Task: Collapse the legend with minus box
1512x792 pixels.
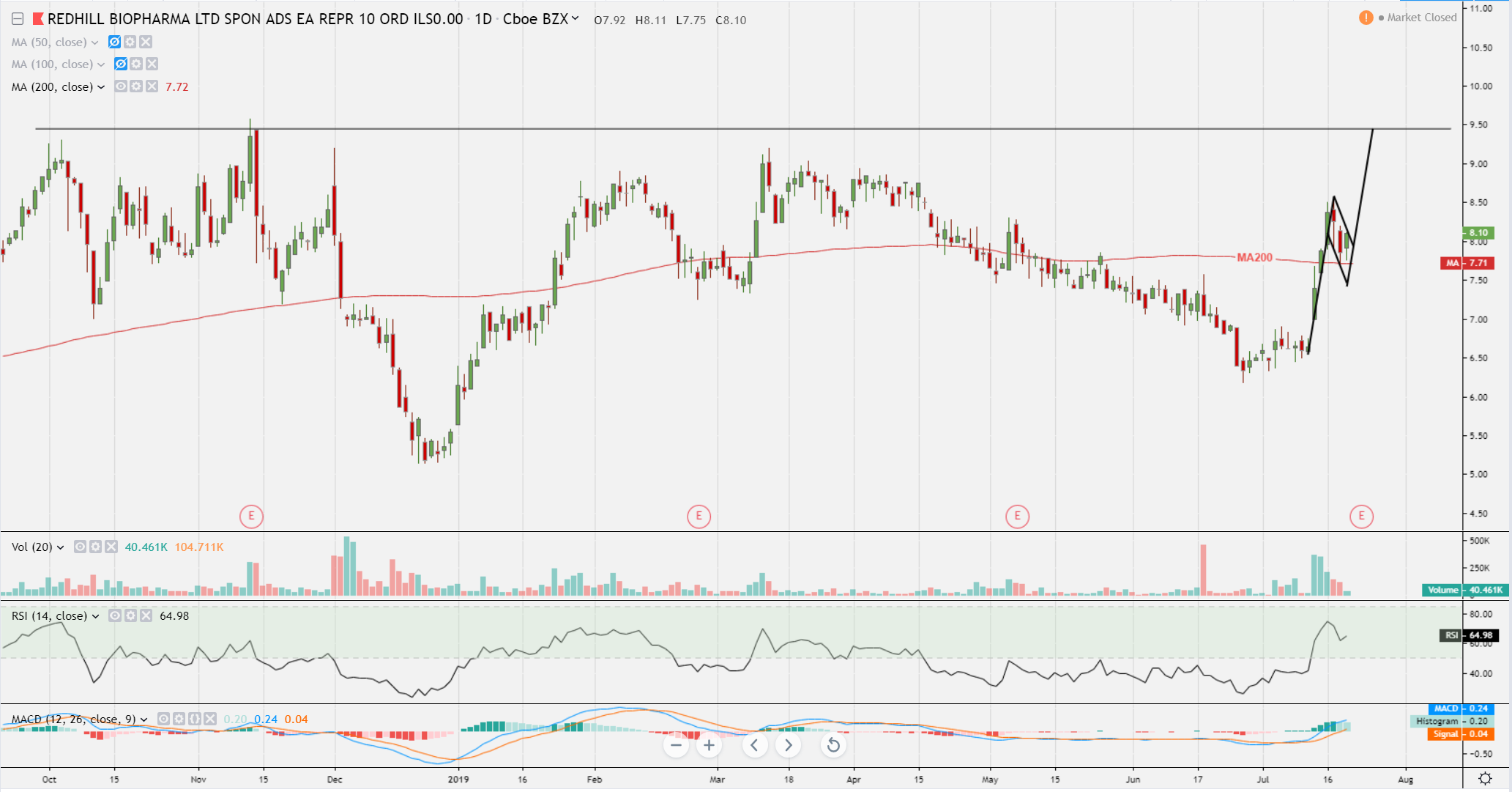Action: point(18,19)
